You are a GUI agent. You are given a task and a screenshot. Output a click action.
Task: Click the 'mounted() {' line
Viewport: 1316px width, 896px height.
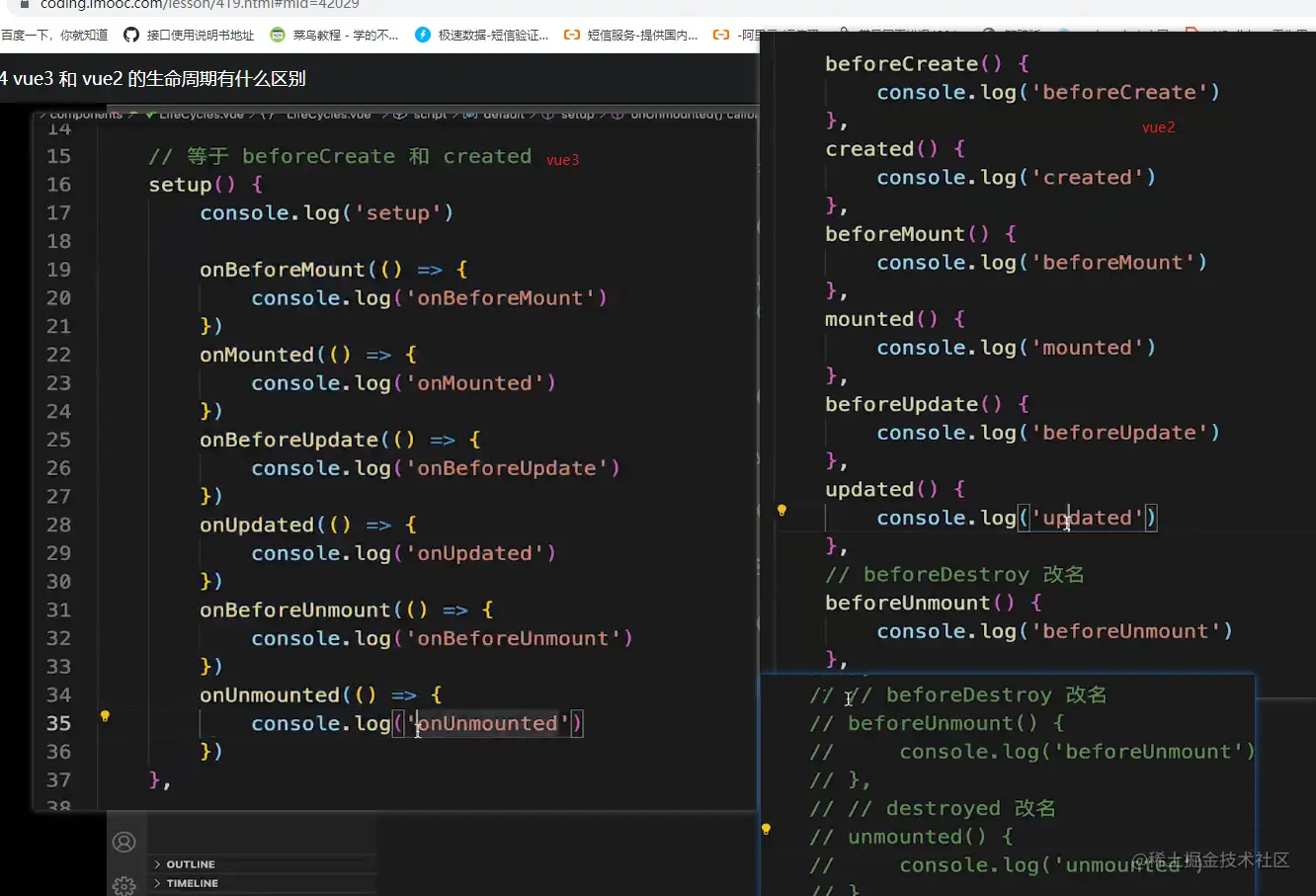click(x=895, y=319)
